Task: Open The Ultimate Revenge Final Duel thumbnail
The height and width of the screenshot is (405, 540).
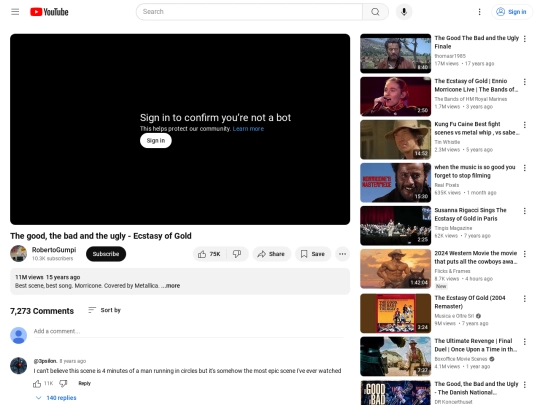Action: click(395, 356)
